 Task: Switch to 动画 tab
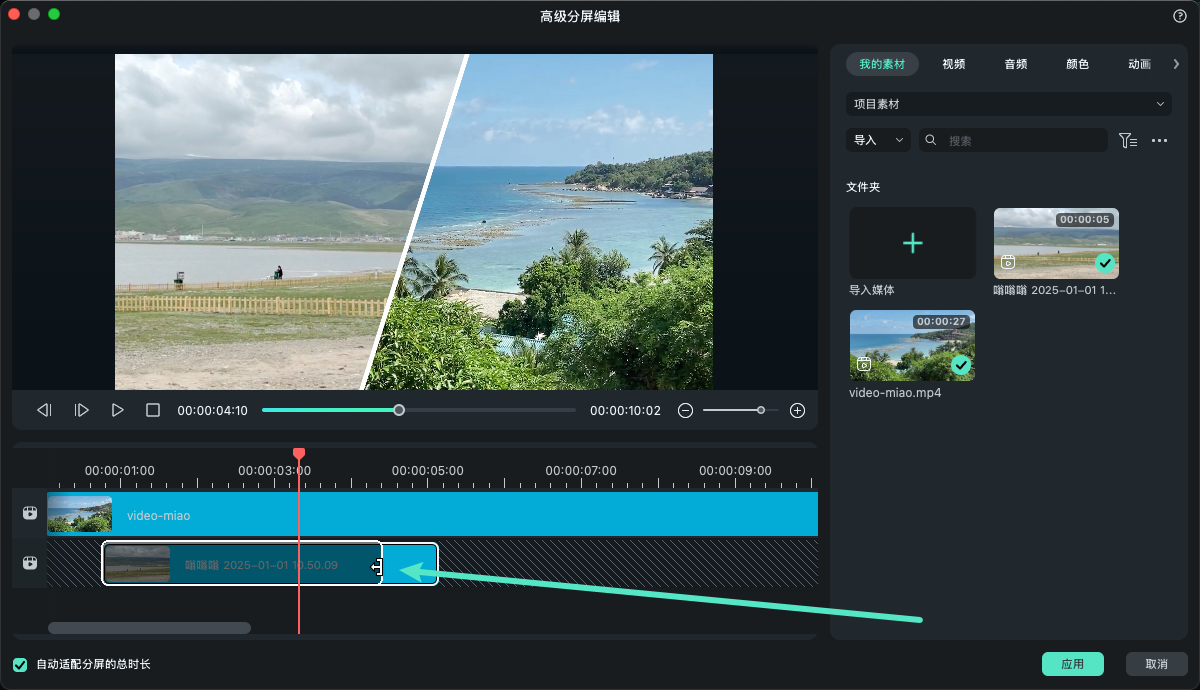[x=1139, y=64]
